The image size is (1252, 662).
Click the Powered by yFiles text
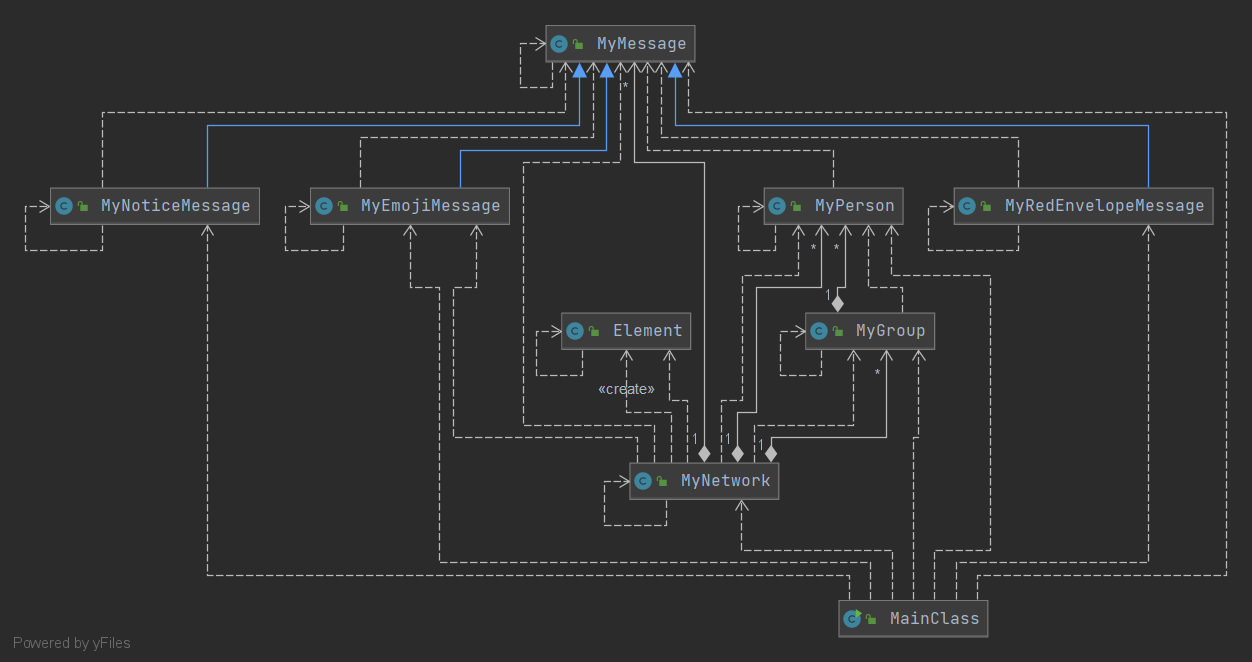point(72,643)
